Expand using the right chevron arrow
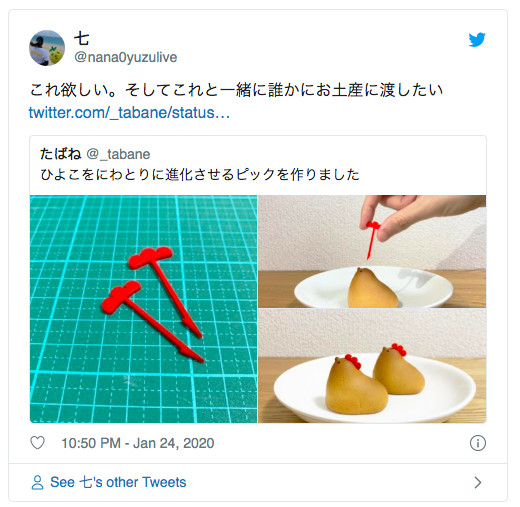Screen dimensions: 520x507 [x=478, y=482]
